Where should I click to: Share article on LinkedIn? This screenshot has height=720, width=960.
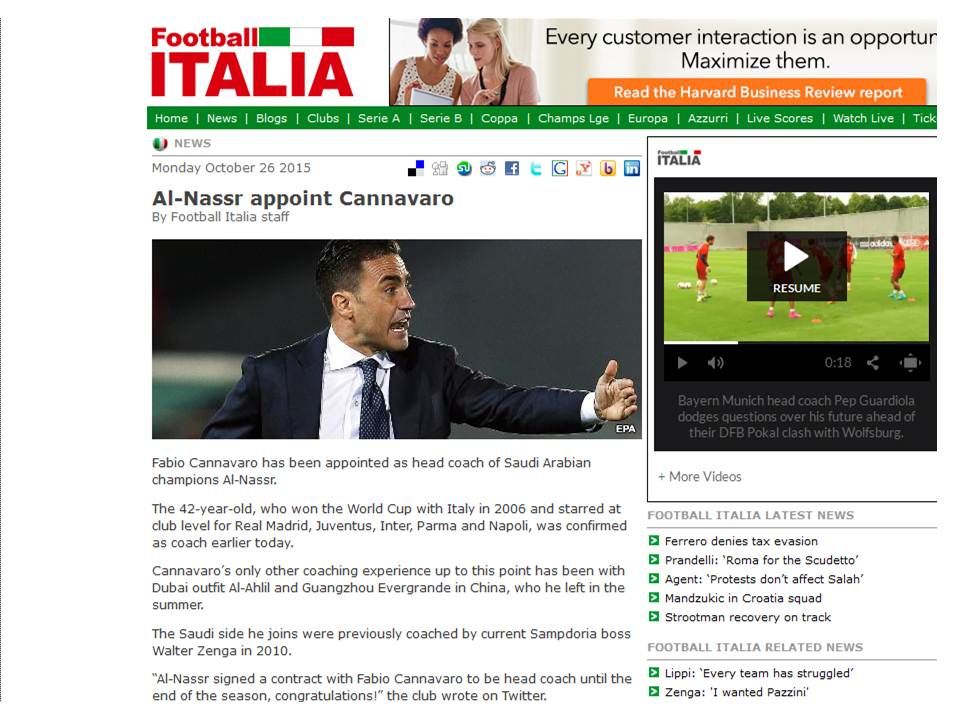[632, 168]
